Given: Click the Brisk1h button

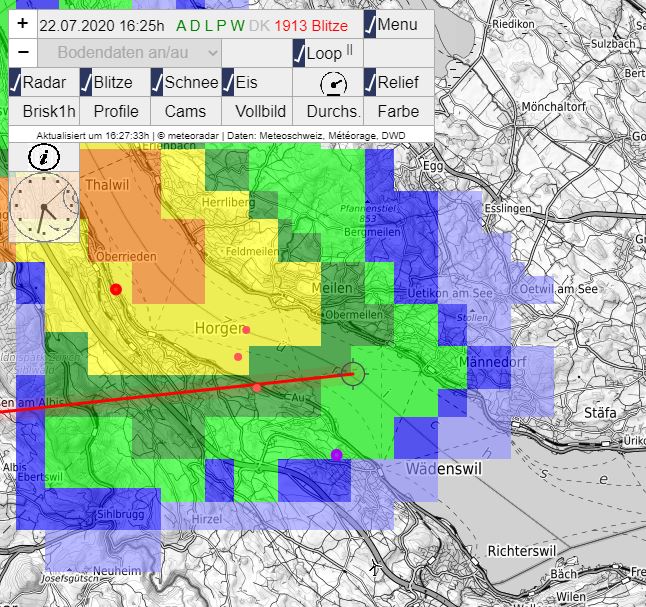Looking at the screenshot, I should (44, 111).
